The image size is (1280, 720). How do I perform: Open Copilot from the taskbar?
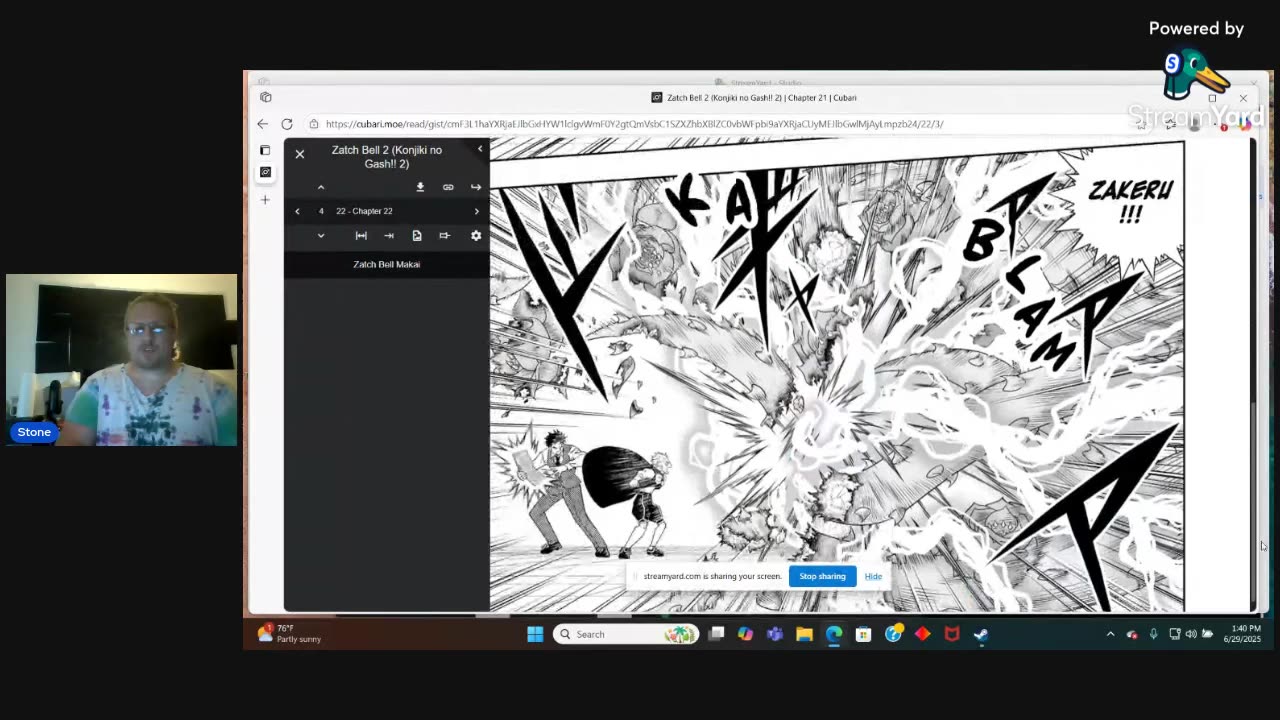[x=745, y=634]
